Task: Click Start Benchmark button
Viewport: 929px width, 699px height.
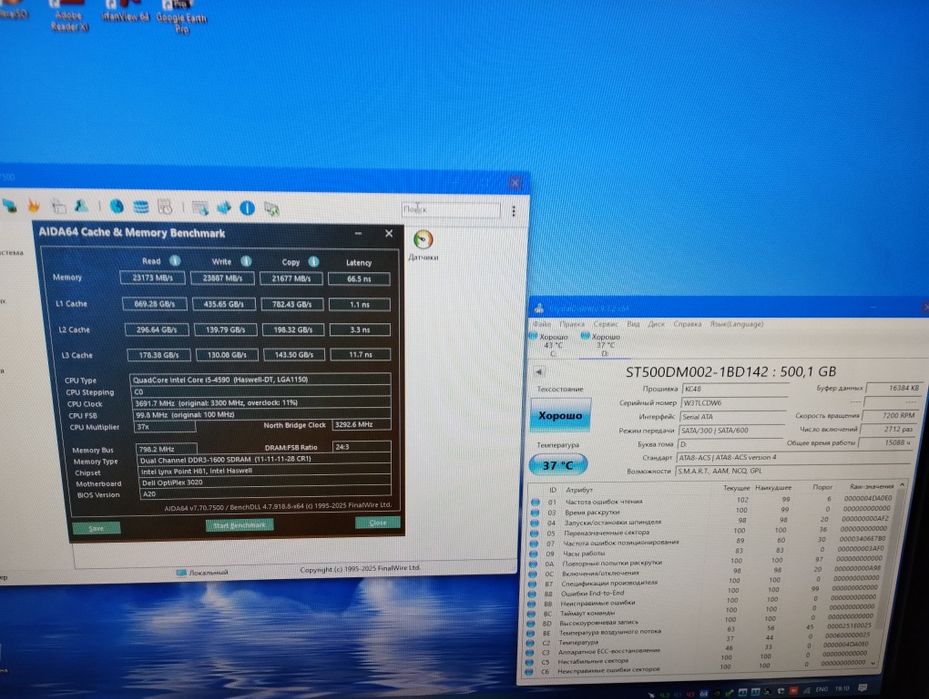Action: click(x=239, y=525)
